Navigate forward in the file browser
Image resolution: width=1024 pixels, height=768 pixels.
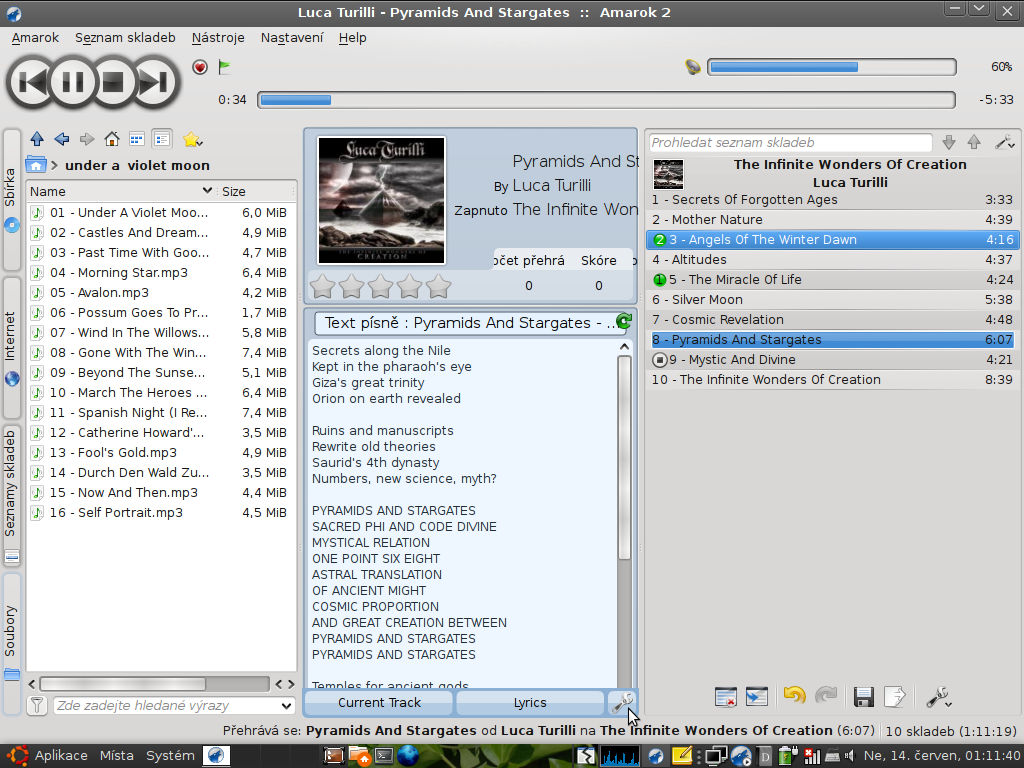coord(87,139)
